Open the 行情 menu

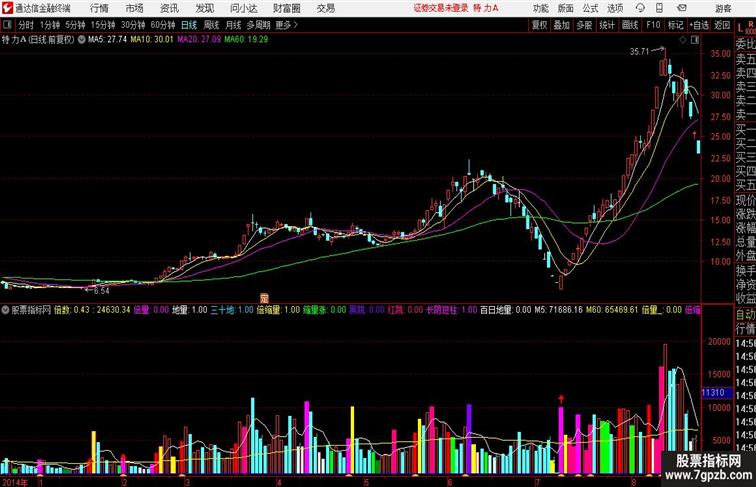click(99, 8)
